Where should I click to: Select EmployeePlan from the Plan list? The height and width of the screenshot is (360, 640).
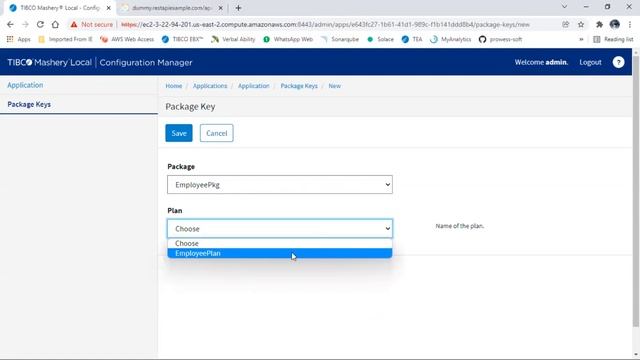pos(280,253)
